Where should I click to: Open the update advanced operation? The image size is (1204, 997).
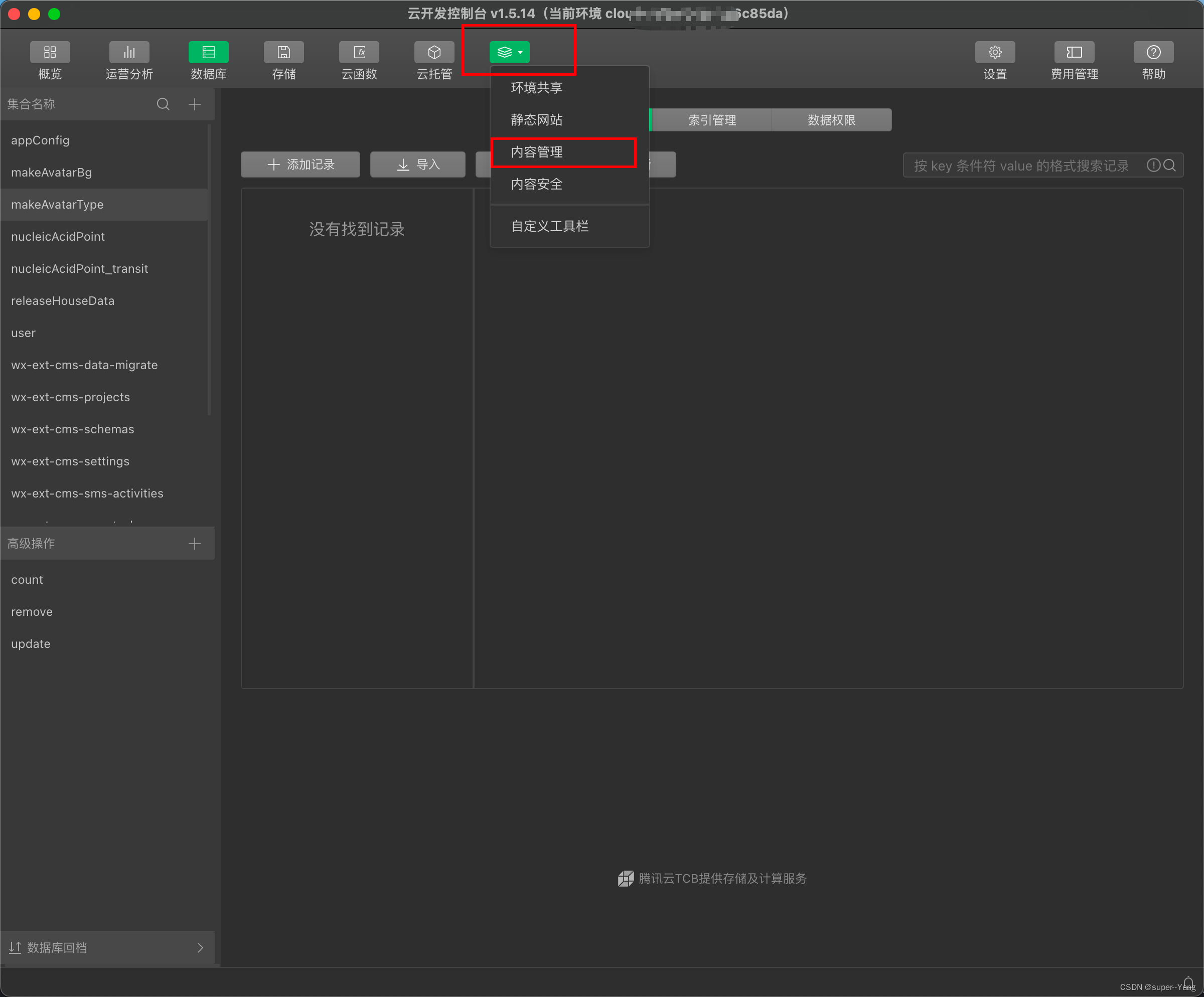[107, 644]
